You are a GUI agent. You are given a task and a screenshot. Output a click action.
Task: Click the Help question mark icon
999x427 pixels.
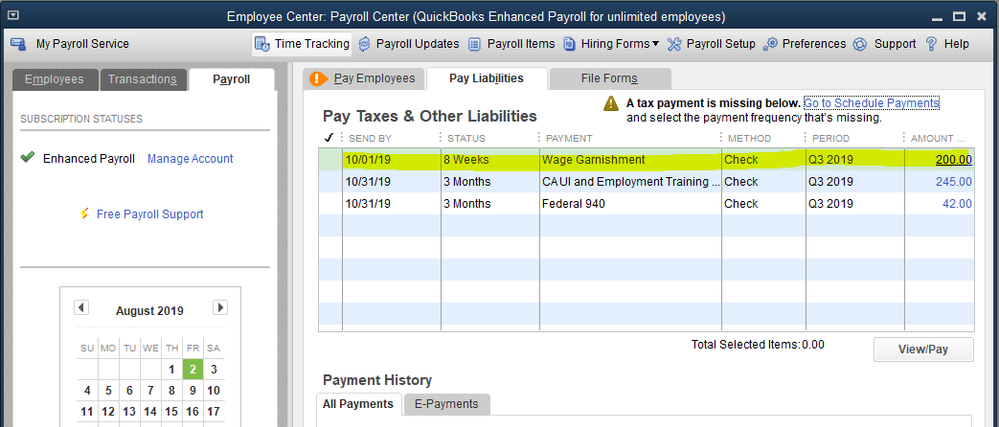[x=931, y=44]
